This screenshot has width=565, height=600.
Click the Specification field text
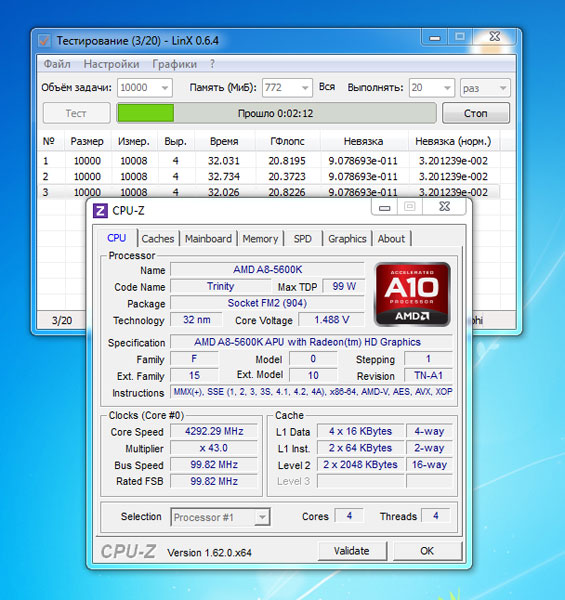pos(311,342)
